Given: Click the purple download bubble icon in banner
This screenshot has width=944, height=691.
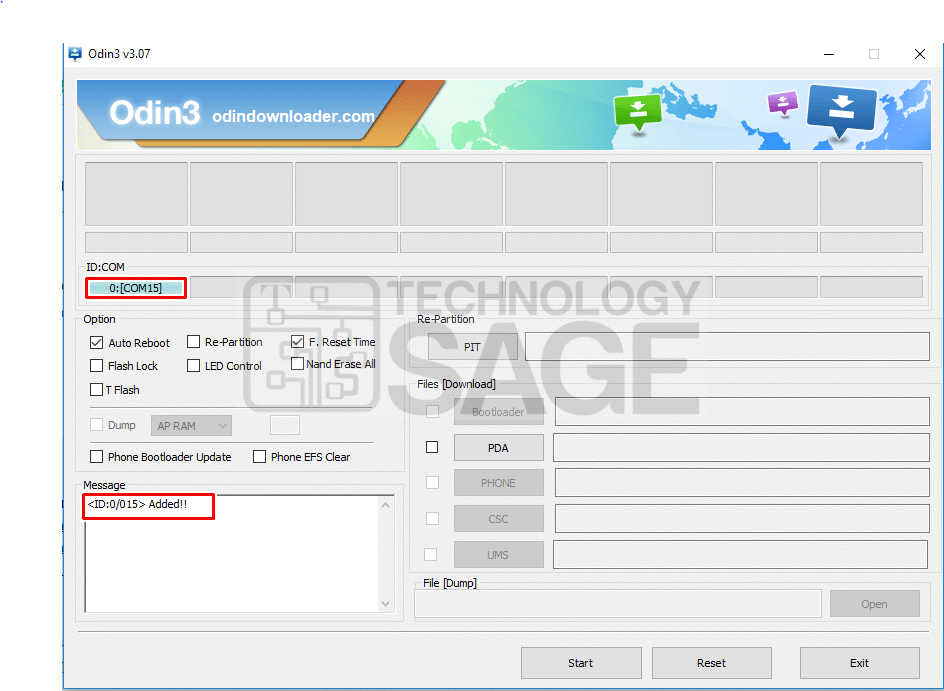Looking at the screenshot, I should [x=783, y=103].
